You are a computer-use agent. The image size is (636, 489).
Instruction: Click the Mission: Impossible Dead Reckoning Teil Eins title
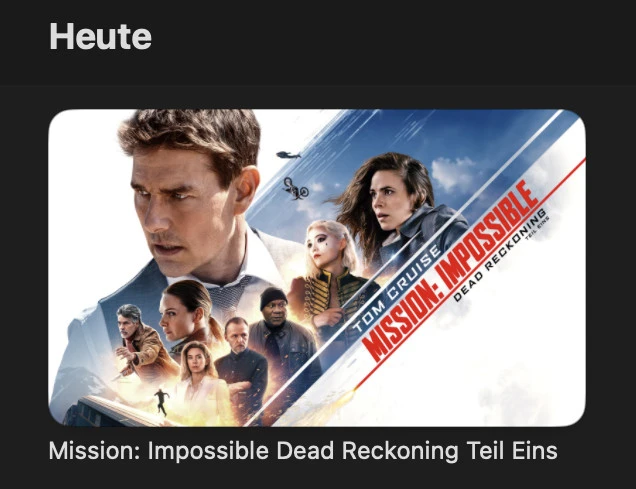coord(303,451)
